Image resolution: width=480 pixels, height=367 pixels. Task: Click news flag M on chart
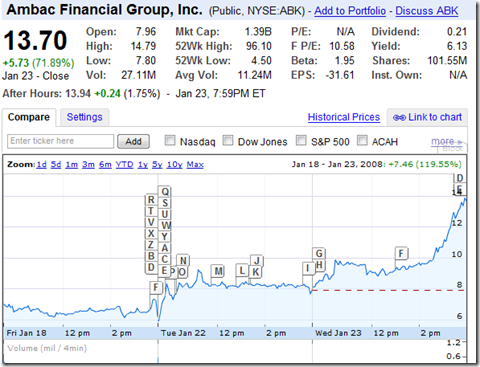pos(218,271)
